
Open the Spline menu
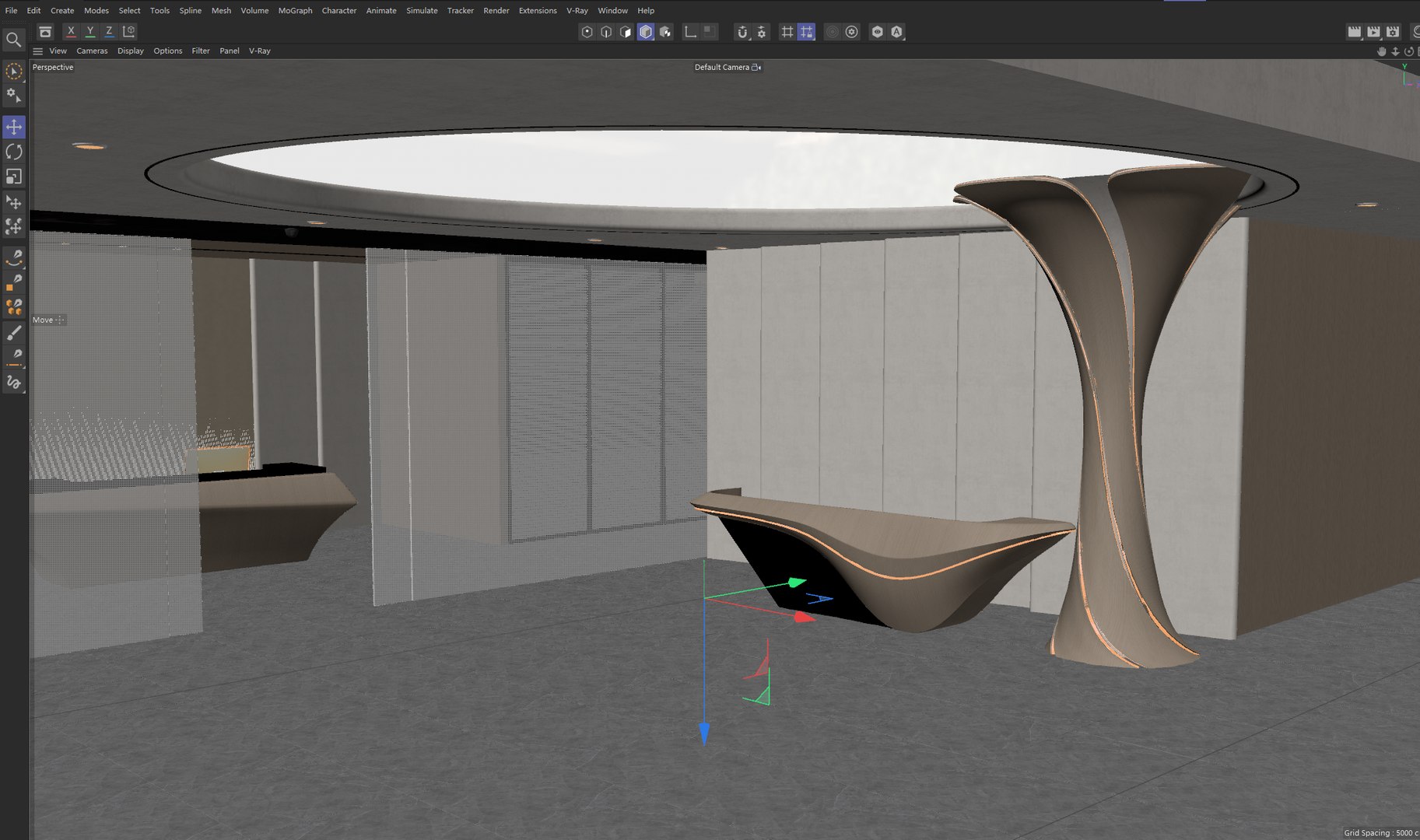click(191, 11)
